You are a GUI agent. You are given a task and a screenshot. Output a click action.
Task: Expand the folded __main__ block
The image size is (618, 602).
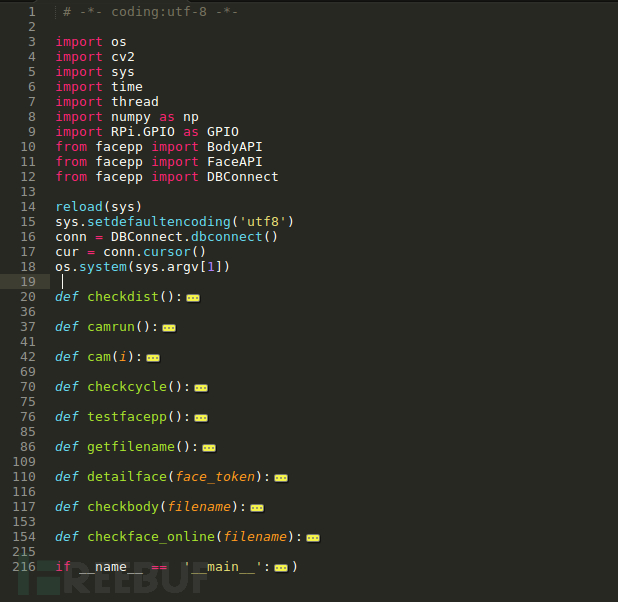coord(281,568)
